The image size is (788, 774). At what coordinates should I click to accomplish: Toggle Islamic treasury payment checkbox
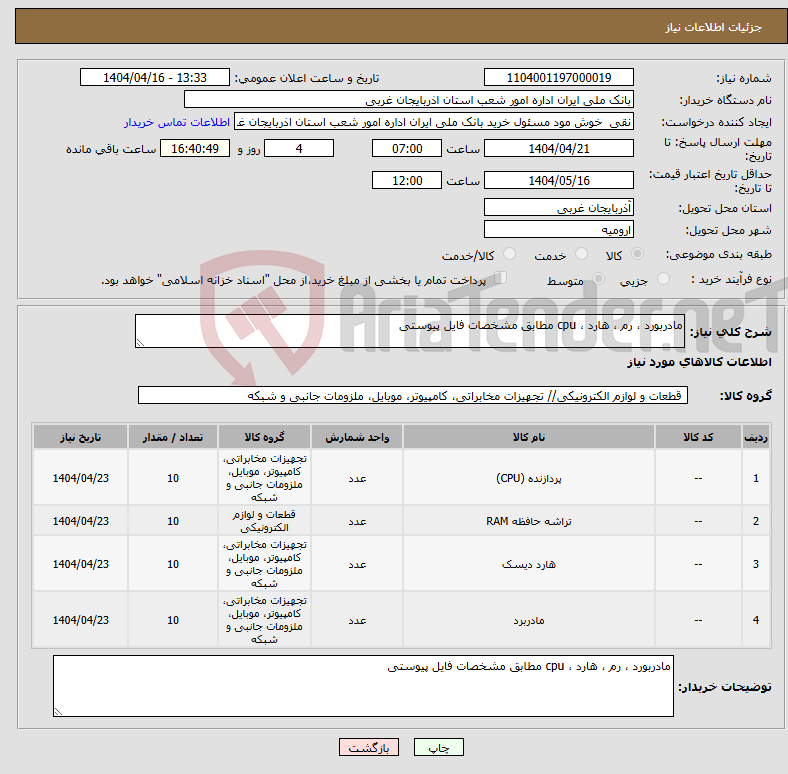[501, 278]
